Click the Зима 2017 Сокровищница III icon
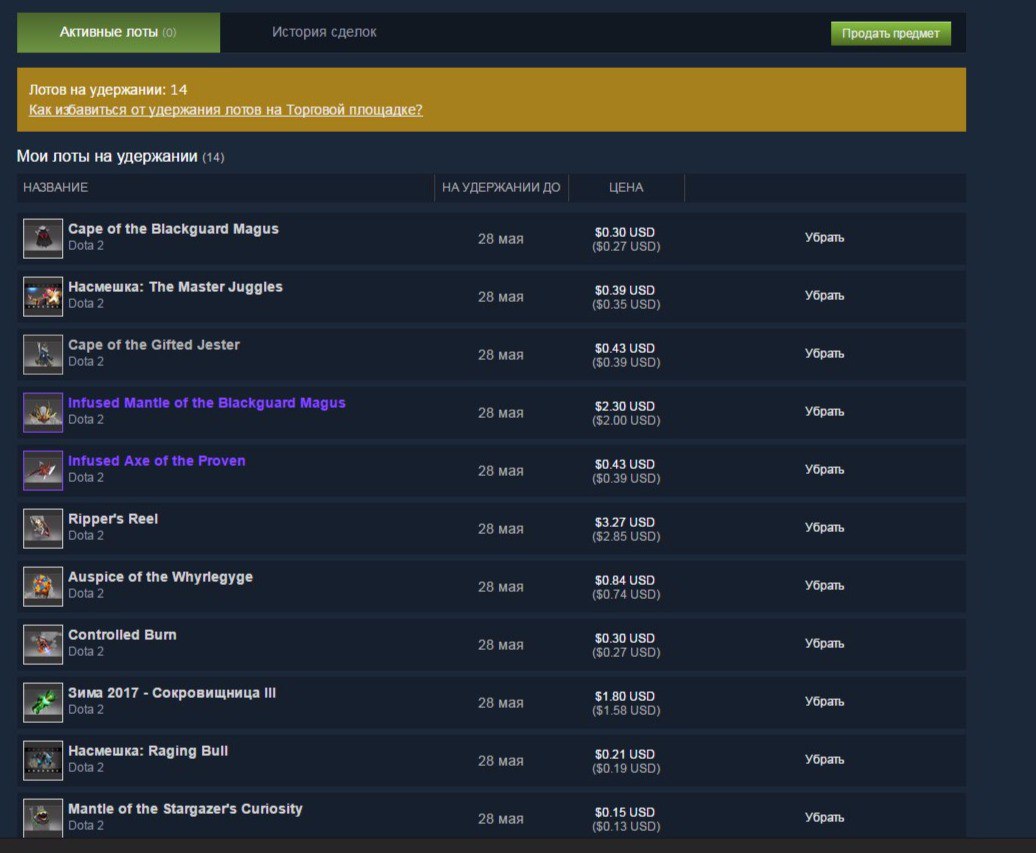Viewport: 1036px width, 853px height. tap(43, 702)
